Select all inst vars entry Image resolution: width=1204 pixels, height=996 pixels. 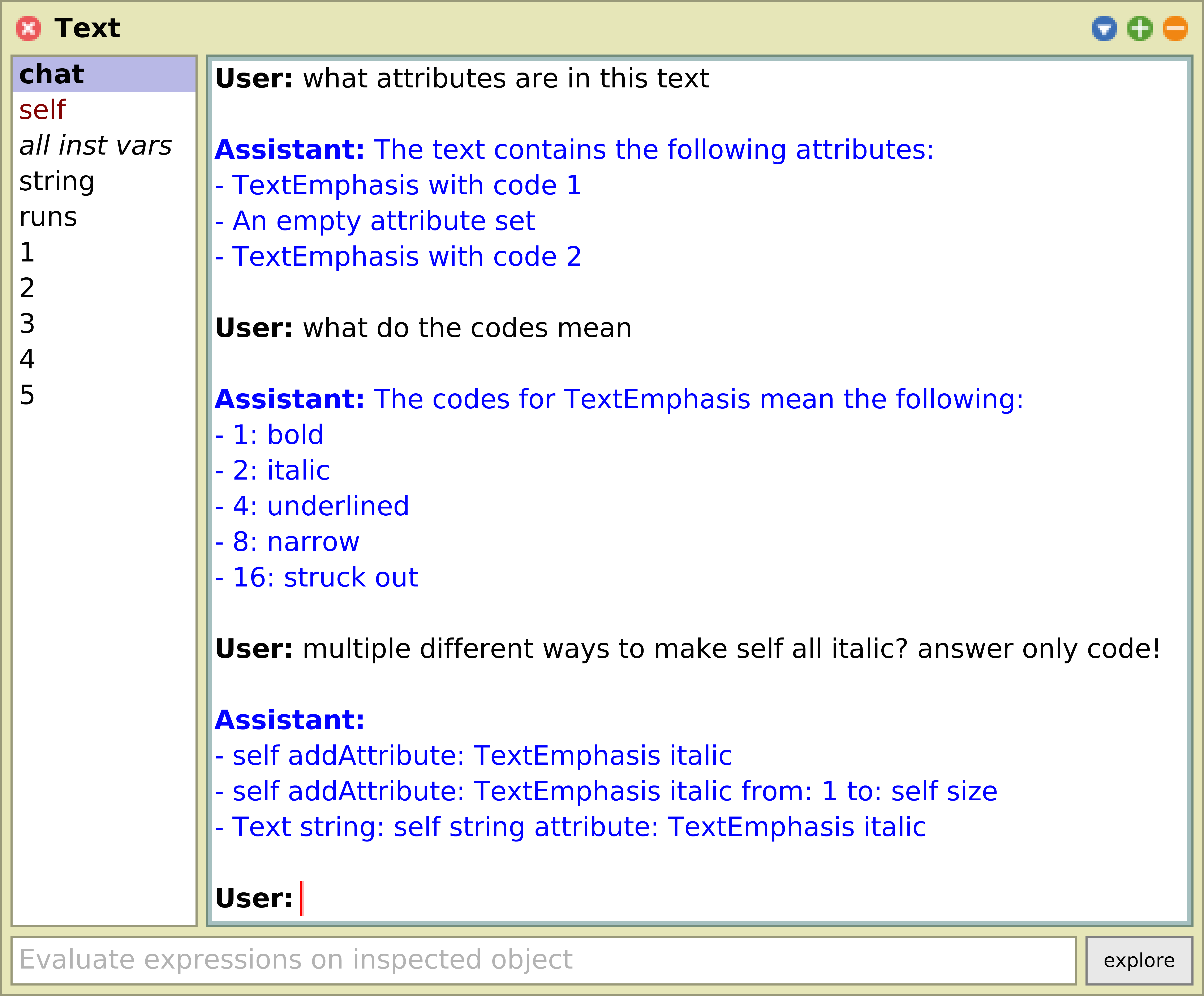(x=104, y=146)
